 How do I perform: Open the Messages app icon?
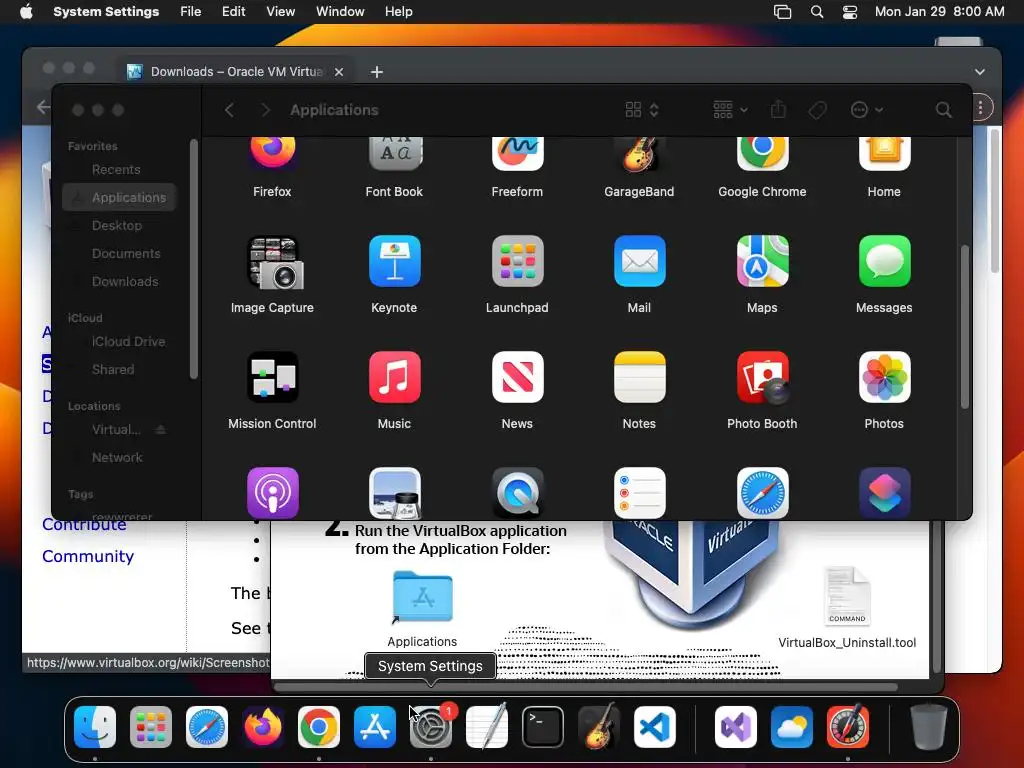[x=884, y=261]
